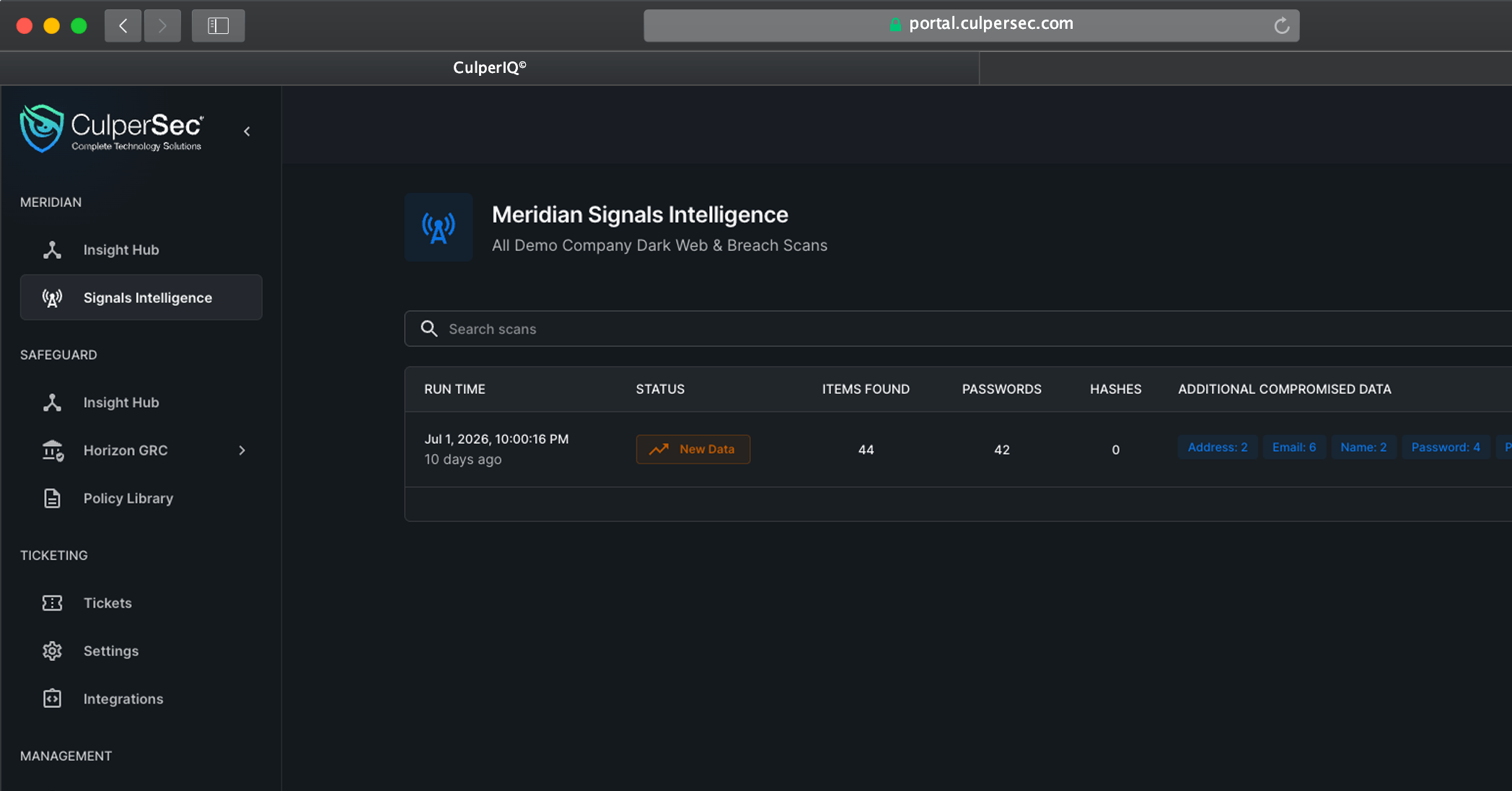1512x791 pixels.
Task: Open the Meridian Insight Hub icon
Action: pyautogui.click(x=52, y=250)
